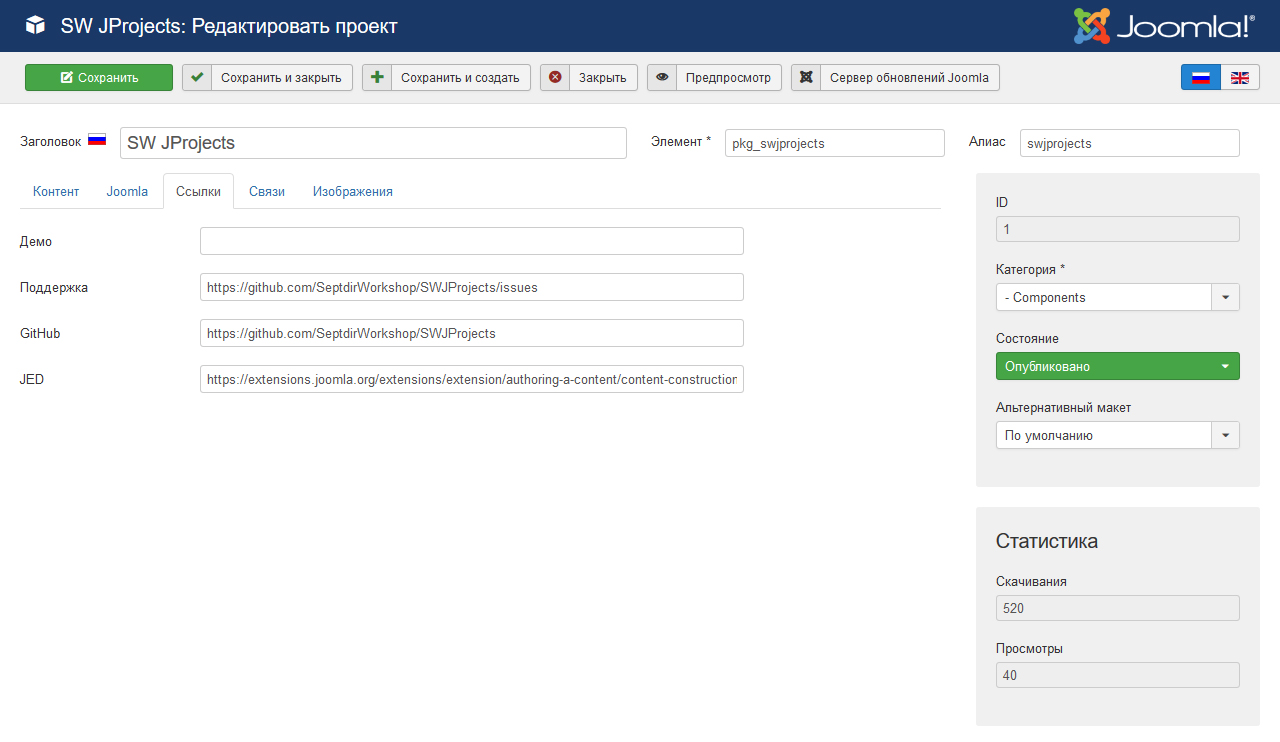Click the Joomla logo in the header

pos(1164,26)
